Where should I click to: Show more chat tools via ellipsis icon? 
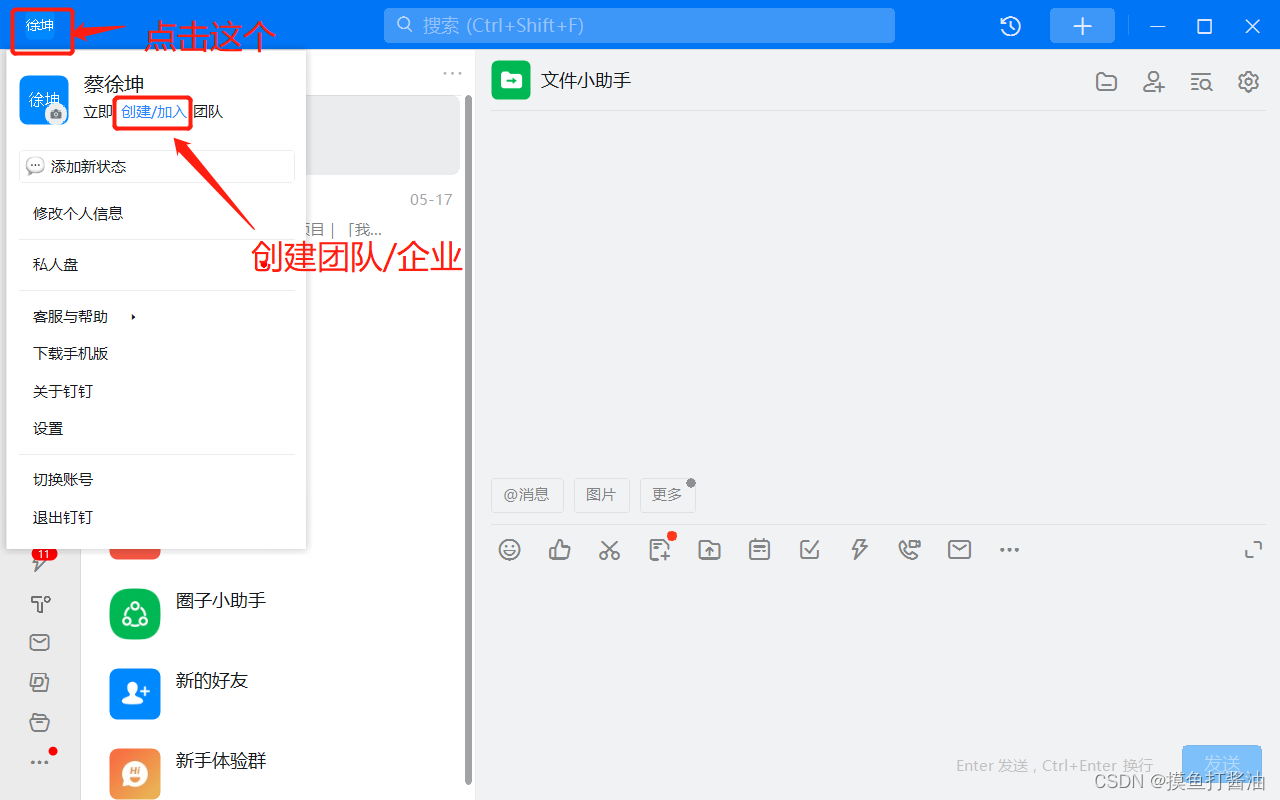(1009, 550)
